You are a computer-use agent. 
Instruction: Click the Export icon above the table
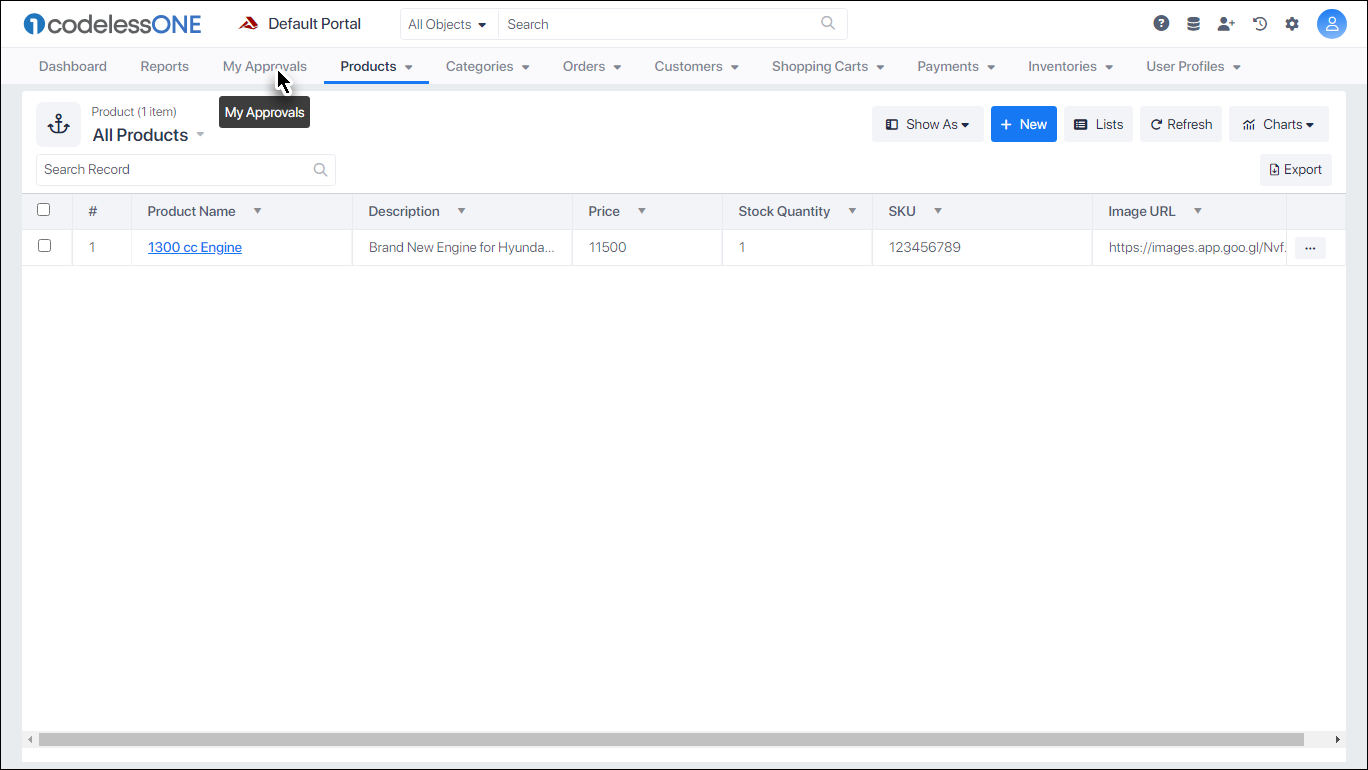(x=1295, y=169)
